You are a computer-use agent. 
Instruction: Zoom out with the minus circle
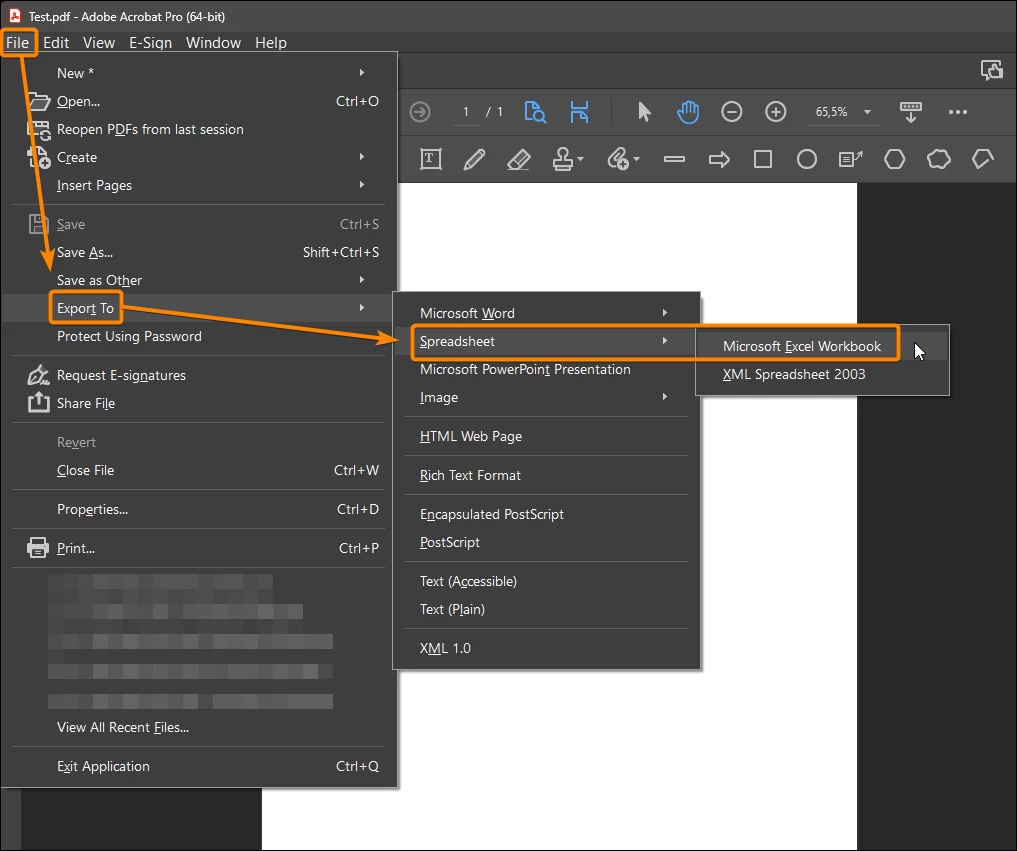(732, 112)
